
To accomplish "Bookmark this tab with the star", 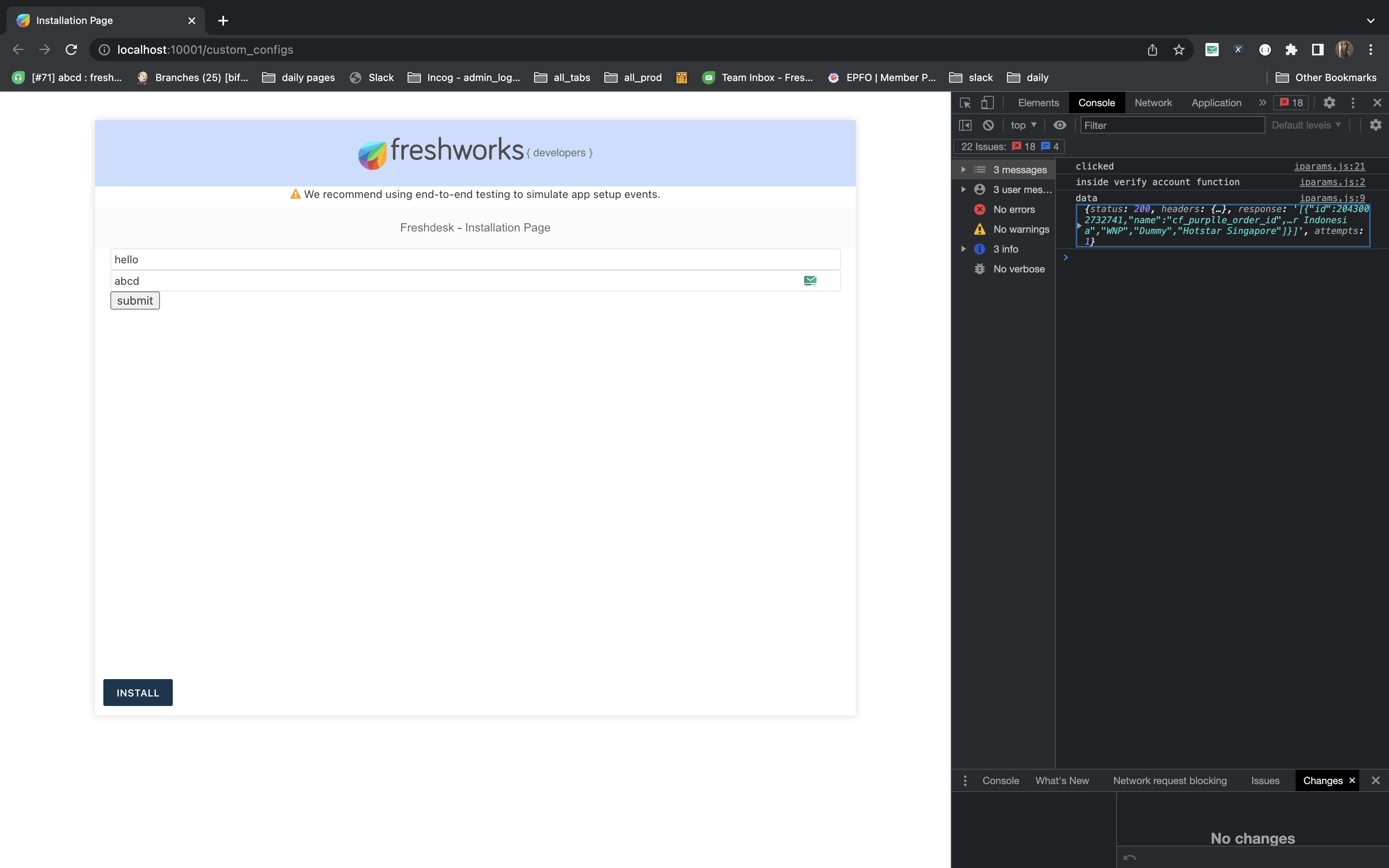I will point(1178,50).
